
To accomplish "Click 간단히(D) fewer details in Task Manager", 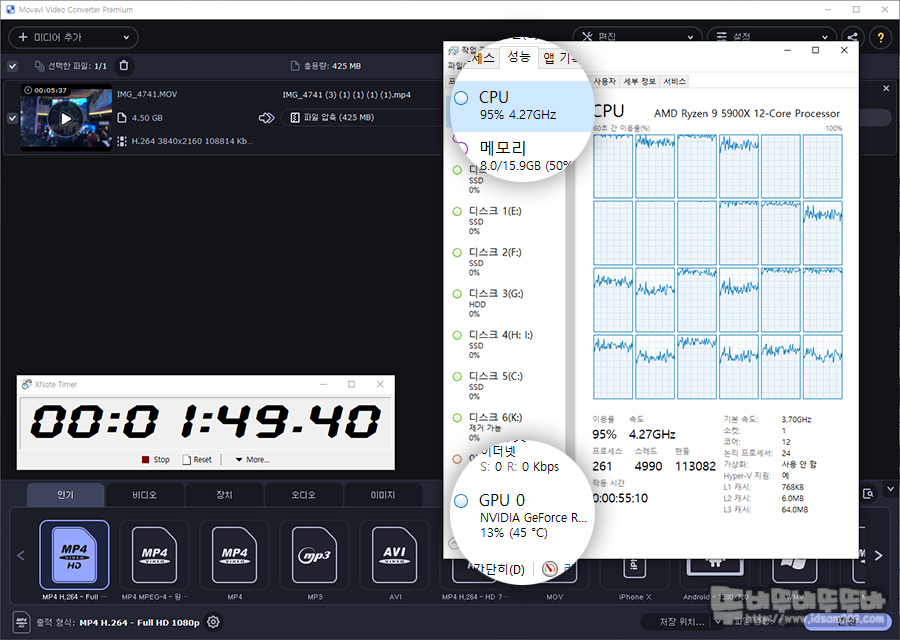I will click(499, 569).
